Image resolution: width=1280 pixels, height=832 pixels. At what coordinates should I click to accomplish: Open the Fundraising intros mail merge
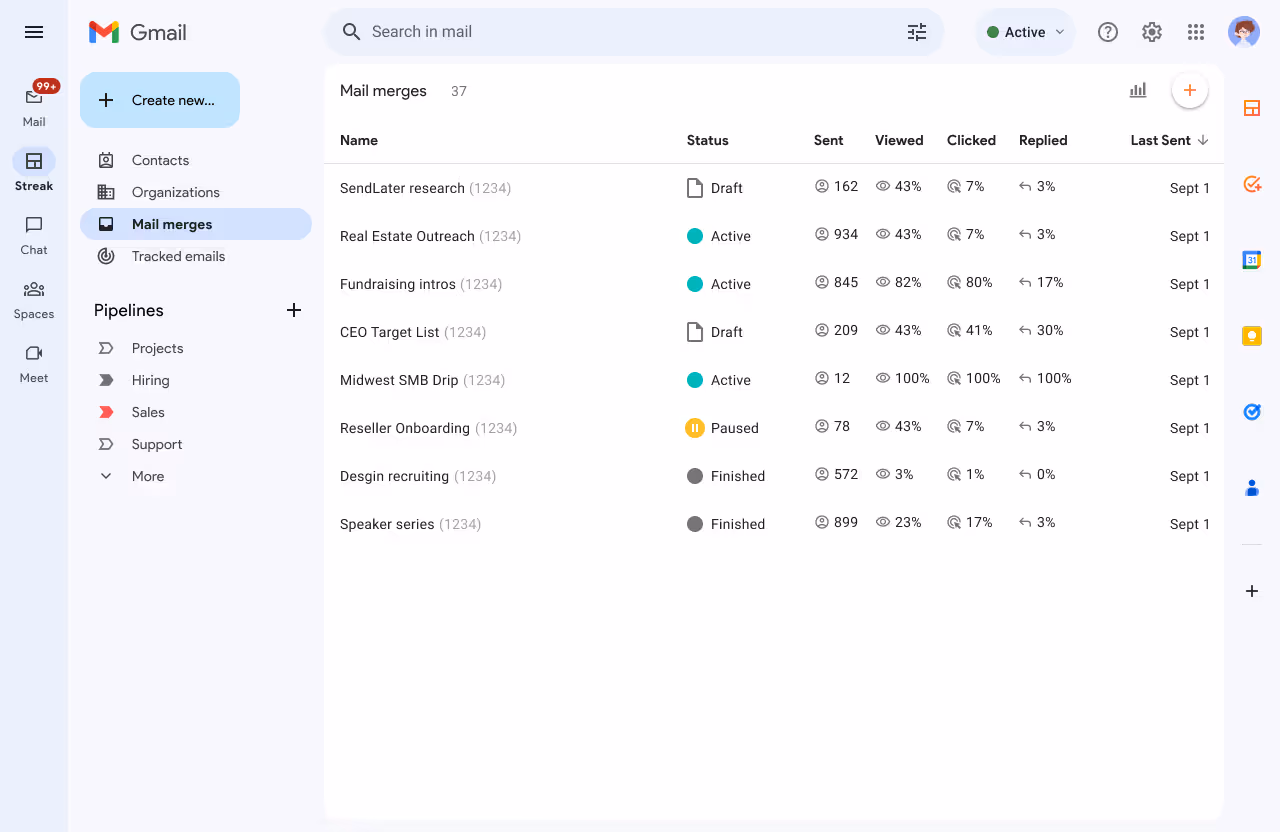tap(398, 284)
